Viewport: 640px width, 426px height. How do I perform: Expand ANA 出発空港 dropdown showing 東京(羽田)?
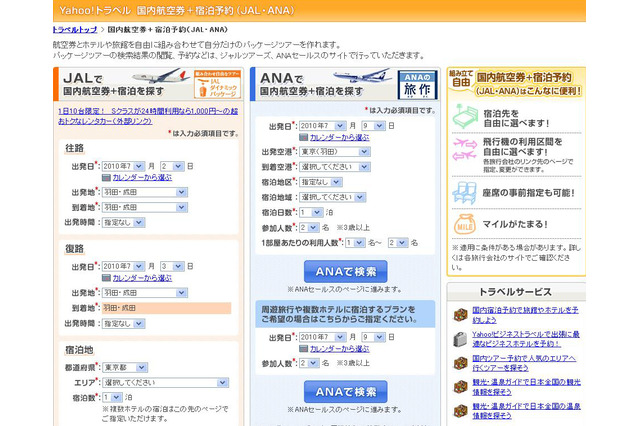(335, 152)
